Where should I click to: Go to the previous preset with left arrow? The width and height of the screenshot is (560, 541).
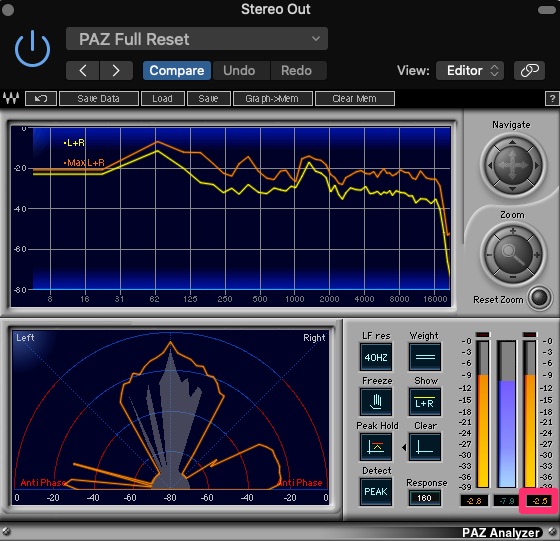(x=82, y=70)
